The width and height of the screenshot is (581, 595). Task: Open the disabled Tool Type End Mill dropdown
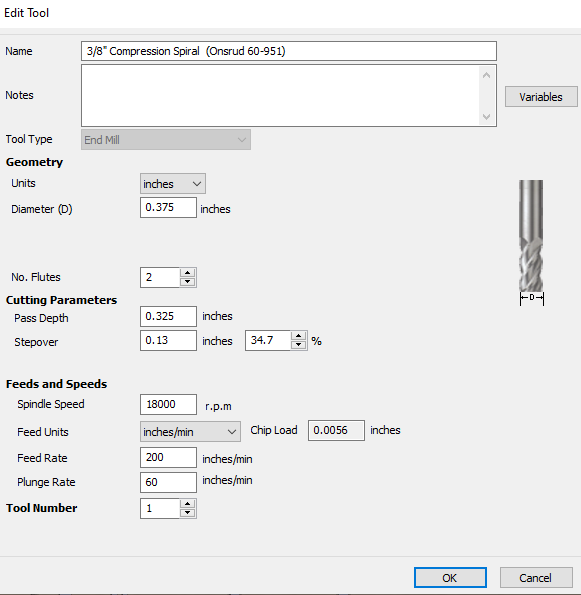166,140
